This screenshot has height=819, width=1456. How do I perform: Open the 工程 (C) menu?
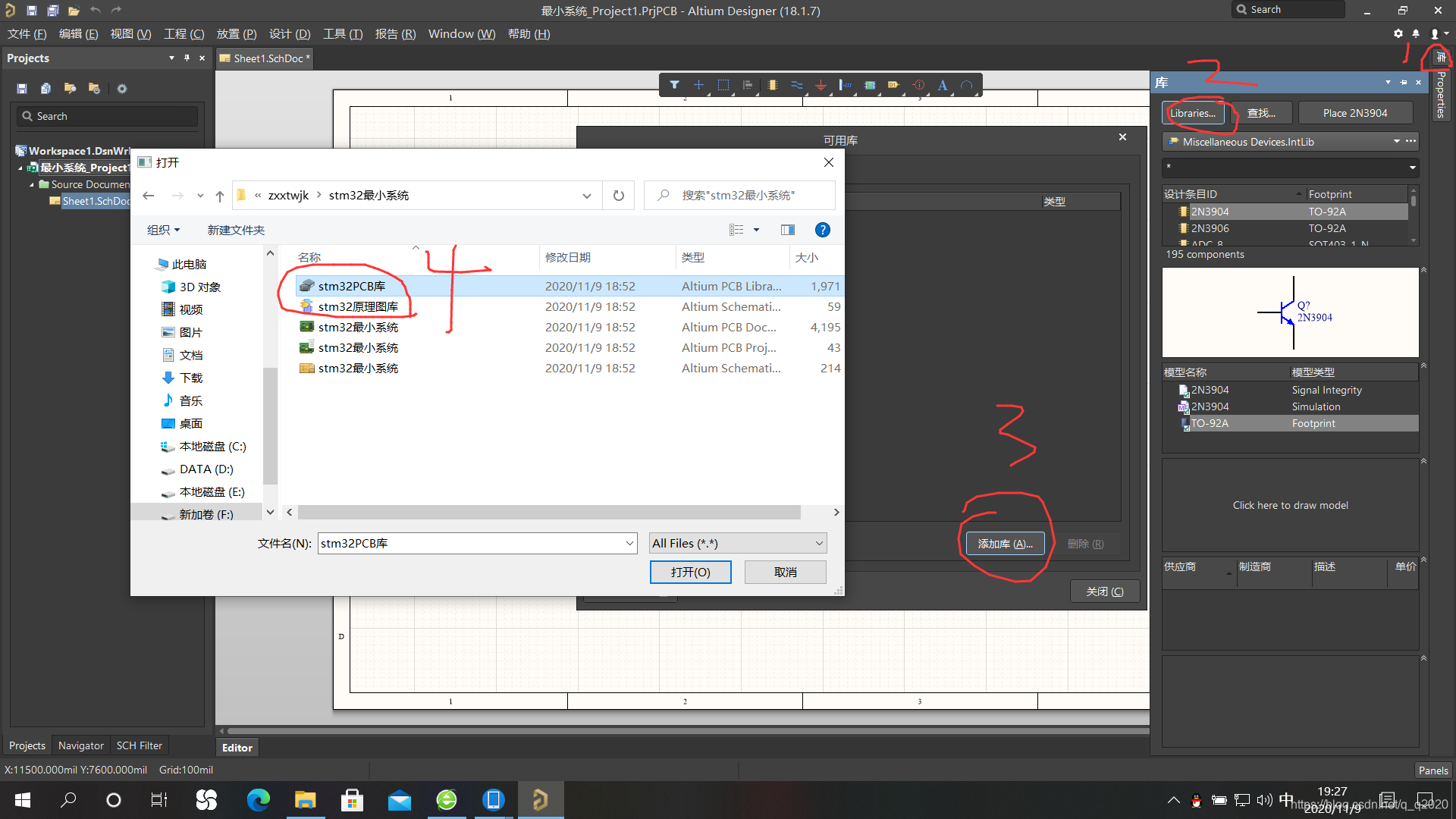184,34
